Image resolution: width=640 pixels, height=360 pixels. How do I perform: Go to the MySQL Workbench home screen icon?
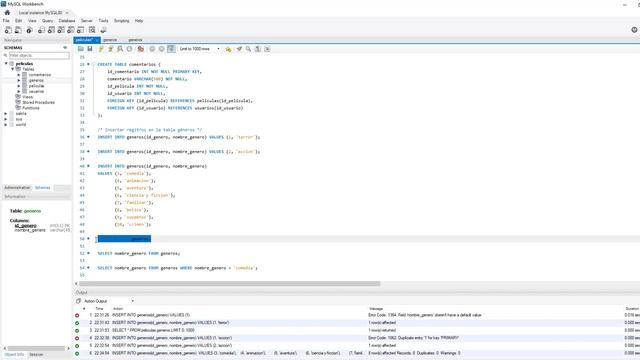pyautogui.click(x=7, y=13)
